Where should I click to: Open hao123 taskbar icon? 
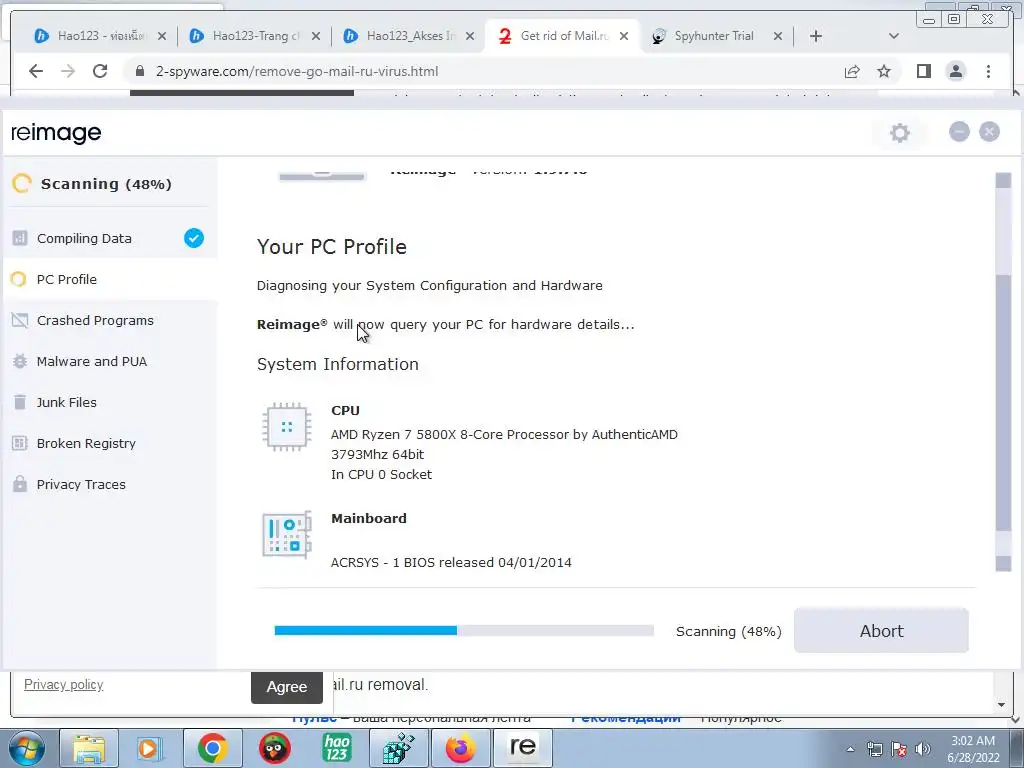pyautogui.click(x=337, y=748)
